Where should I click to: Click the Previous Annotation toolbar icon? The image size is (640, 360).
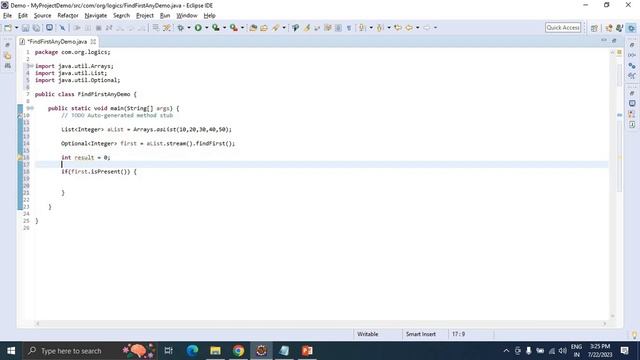click(380, 28)
